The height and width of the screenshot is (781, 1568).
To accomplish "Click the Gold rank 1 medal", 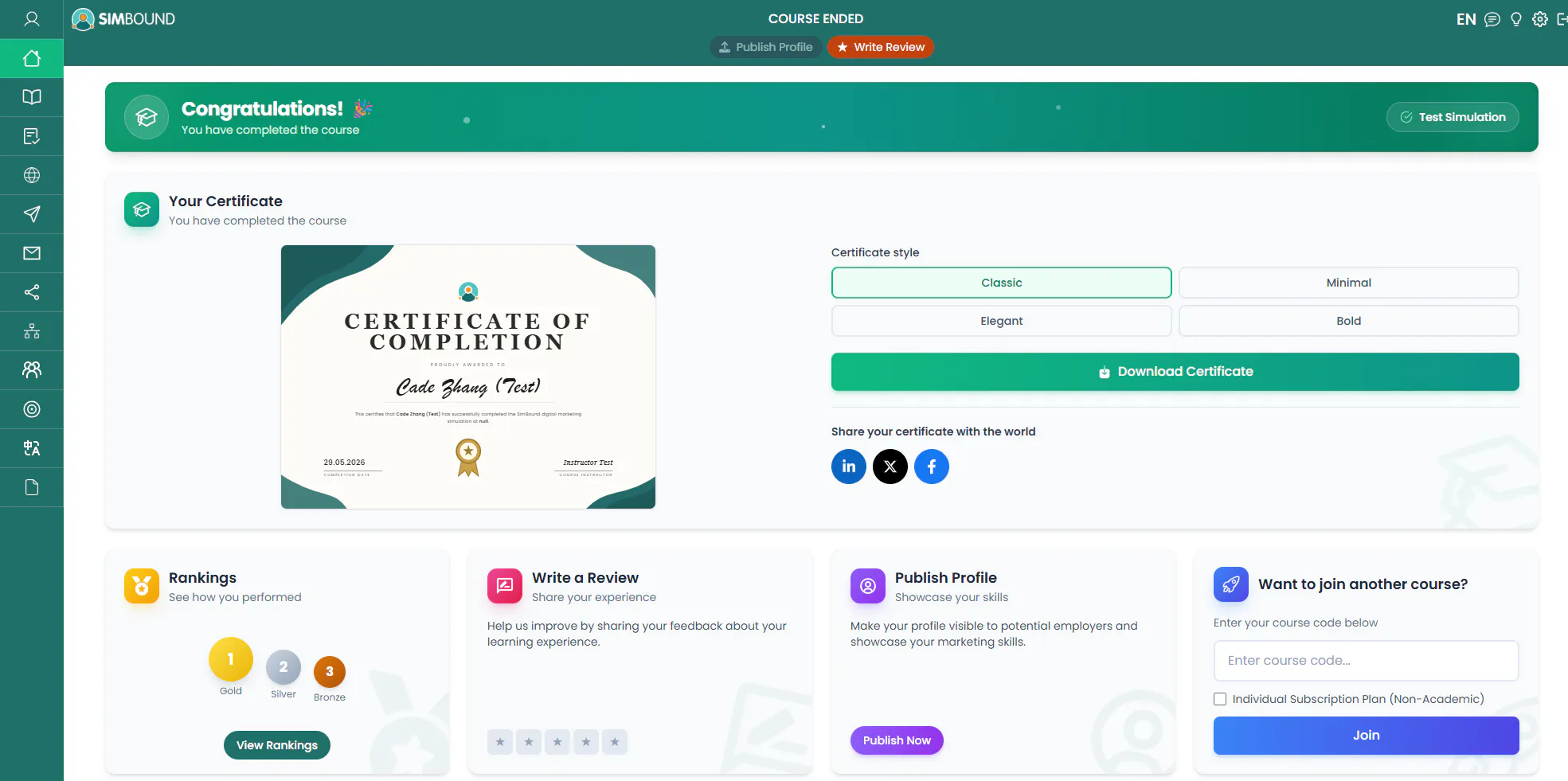I will [x=231, y=659].
